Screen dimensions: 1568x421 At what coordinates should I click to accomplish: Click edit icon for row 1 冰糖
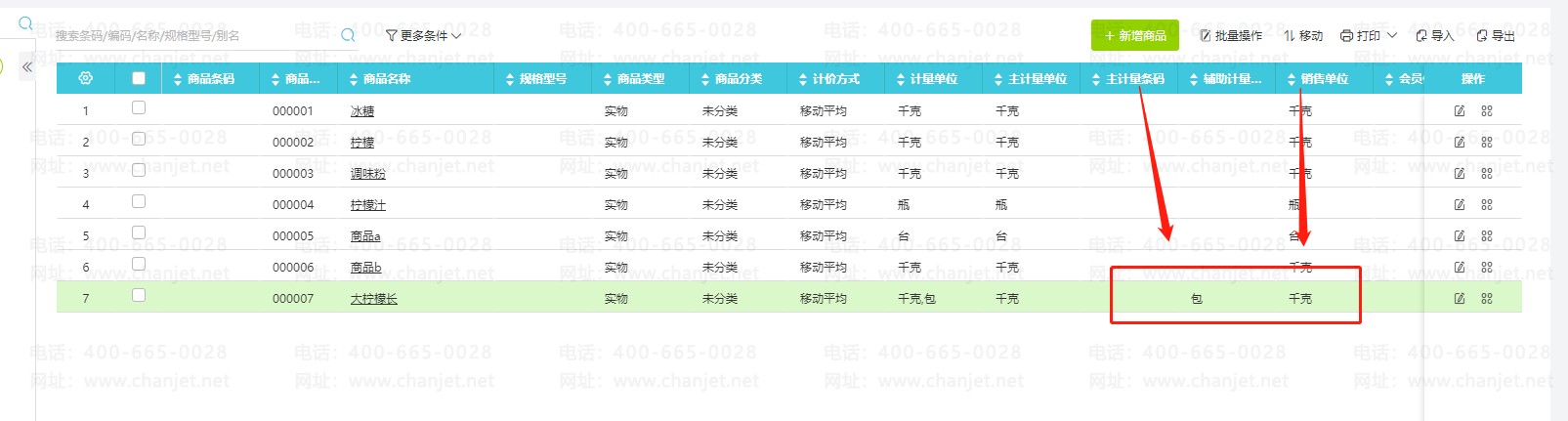coord(1460,110)
